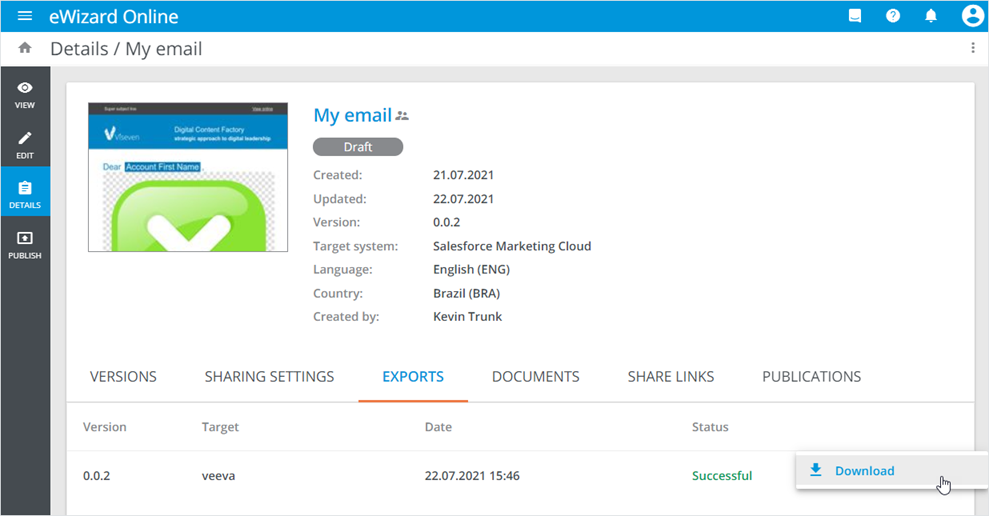This screenshot has height=516, width=989.
Task: Switch to Edit mode in sidebar
Action: point(25,144)
